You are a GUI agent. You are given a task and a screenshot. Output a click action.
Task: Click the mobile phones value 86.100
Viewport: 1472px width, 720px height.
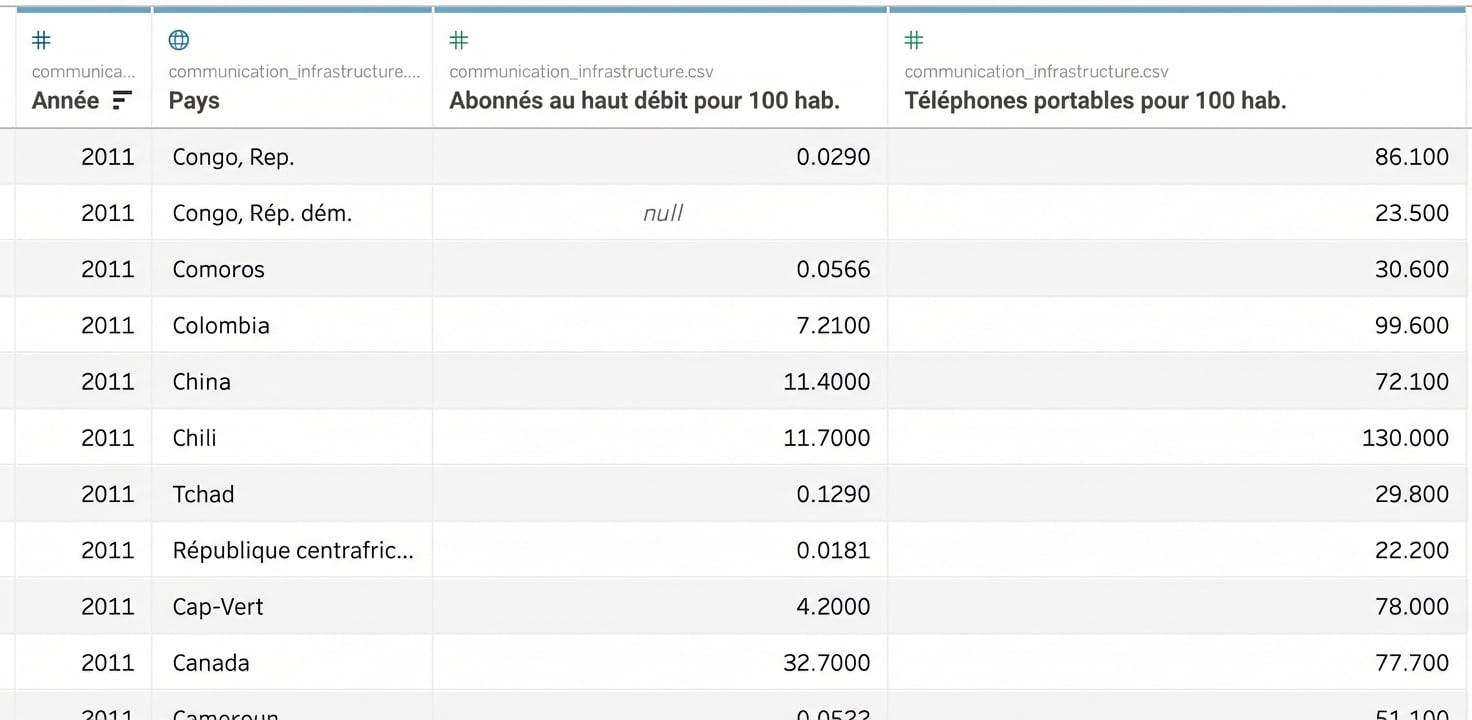pyautogui.click(x=1412, y=157)
